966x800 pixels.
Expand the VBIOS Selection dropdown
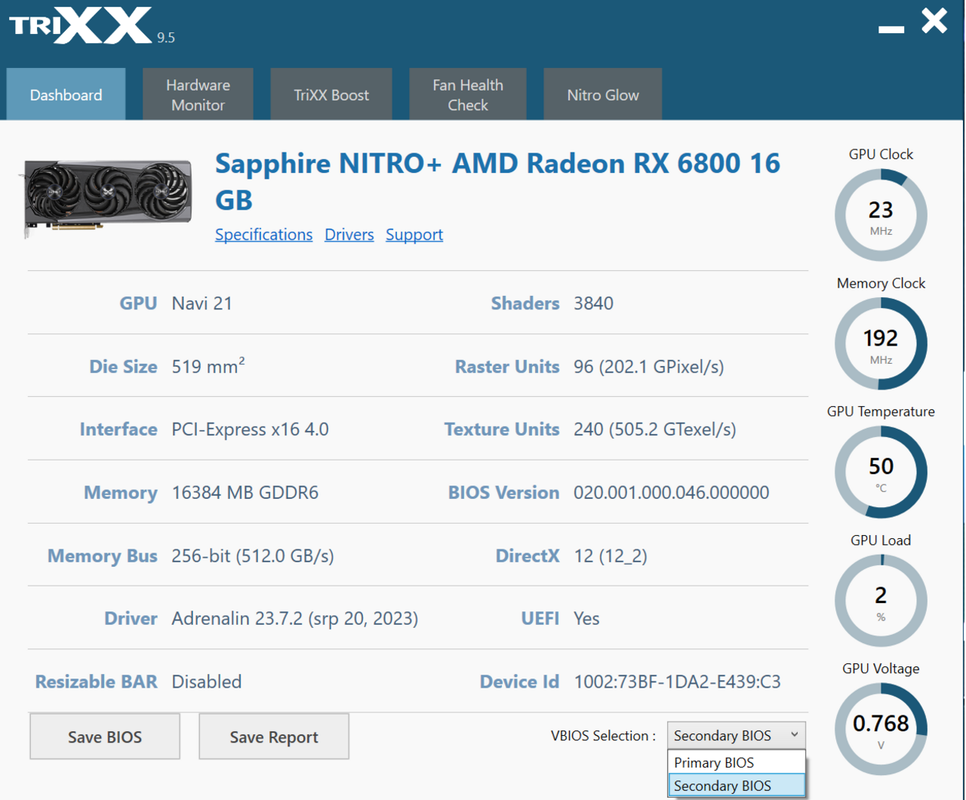tap(736, 735)
